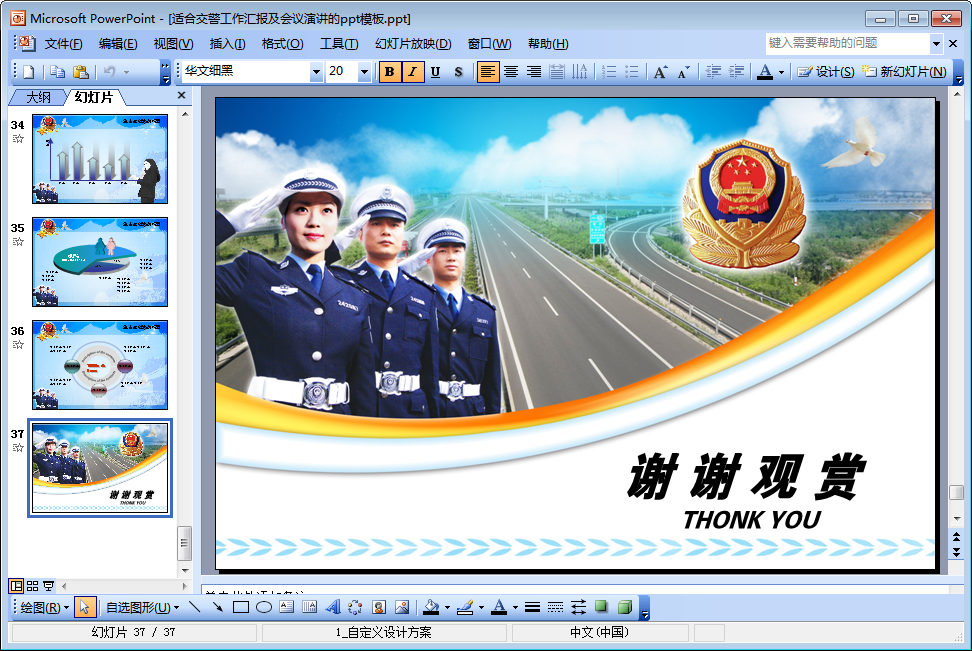This screenshot has width=972, height=651.
Task: Toggle right text alignment
Action: pyautogui.click(x=534, y=72)
